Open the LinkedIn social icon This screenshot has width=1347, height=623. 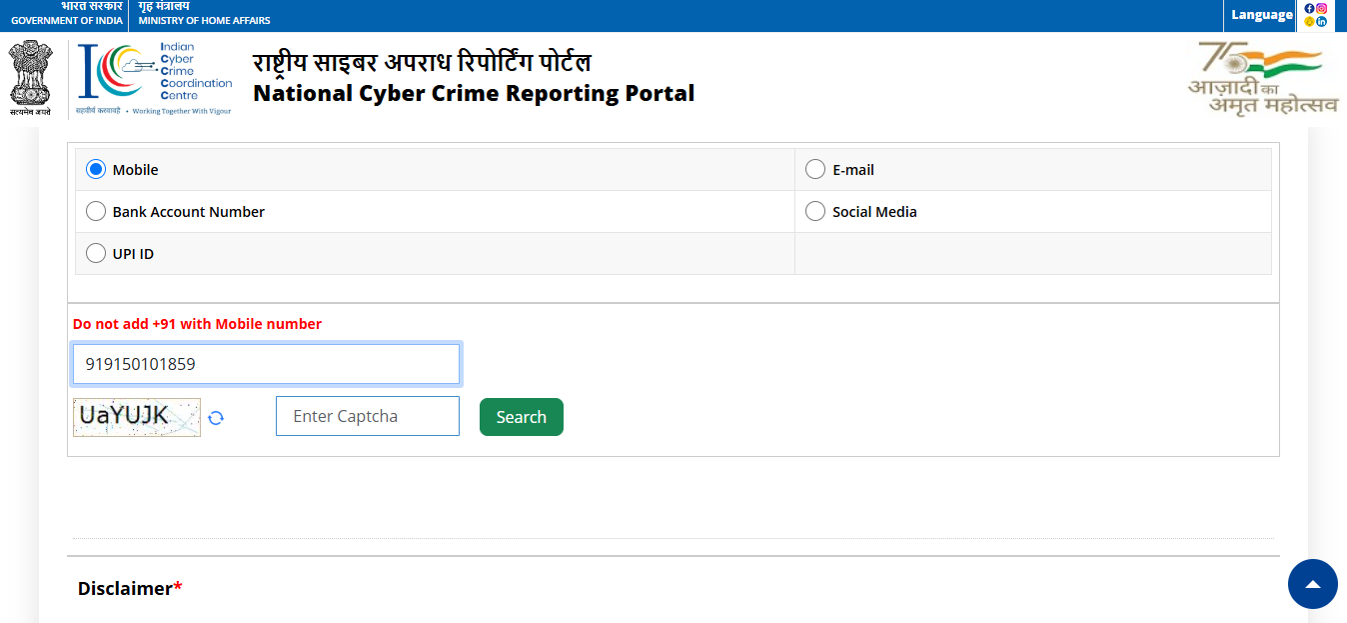pos(1322,21)
